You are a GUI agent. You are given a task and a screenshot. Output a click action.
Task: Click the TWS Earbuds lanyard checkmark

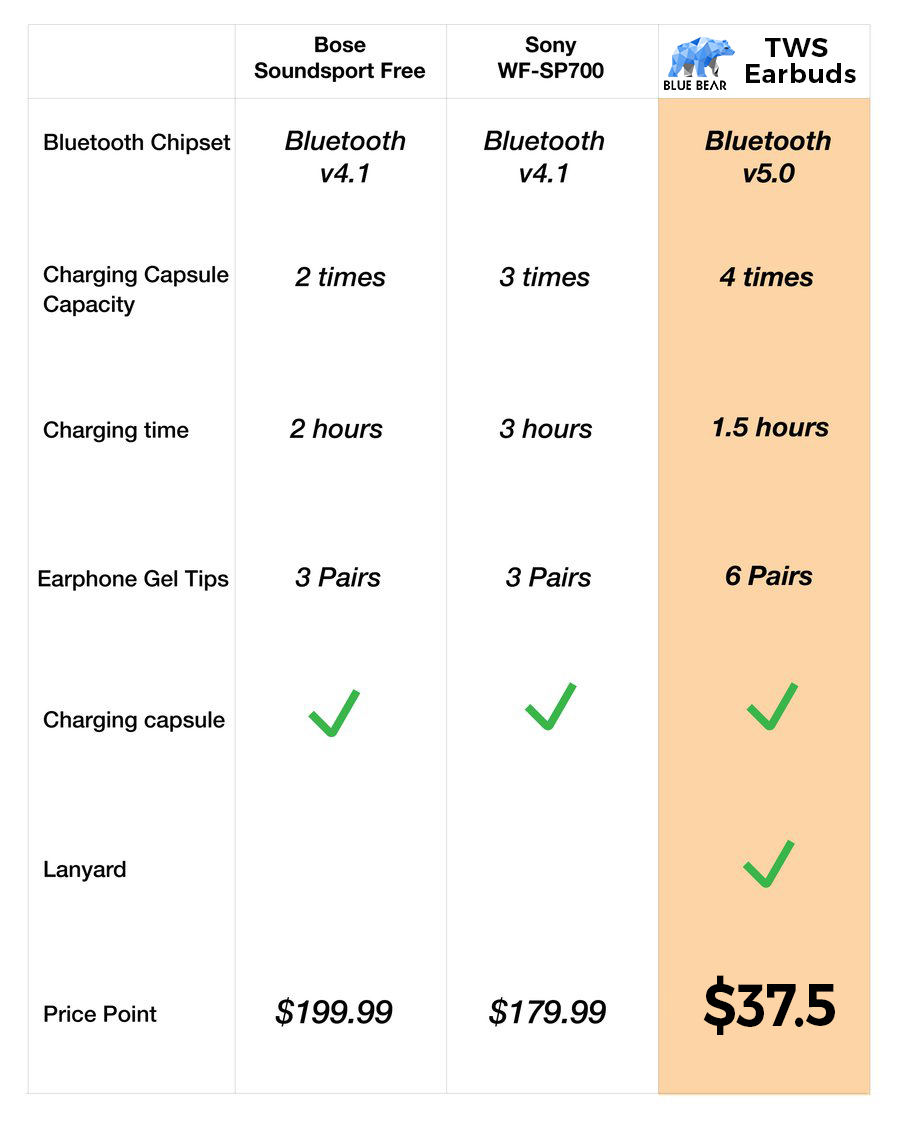point(768,864)
